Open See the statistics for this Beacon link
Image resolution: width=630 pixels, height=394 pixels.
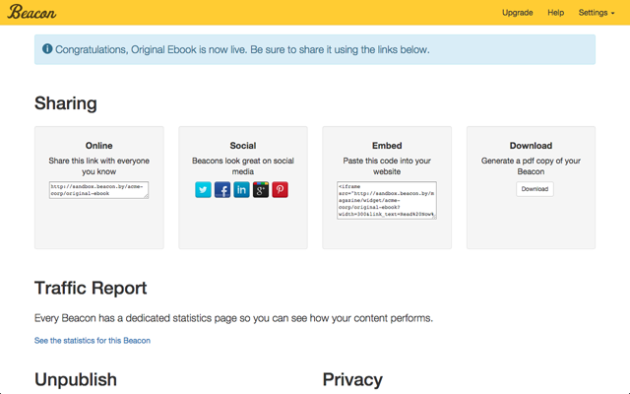click(x=92, y=341)
